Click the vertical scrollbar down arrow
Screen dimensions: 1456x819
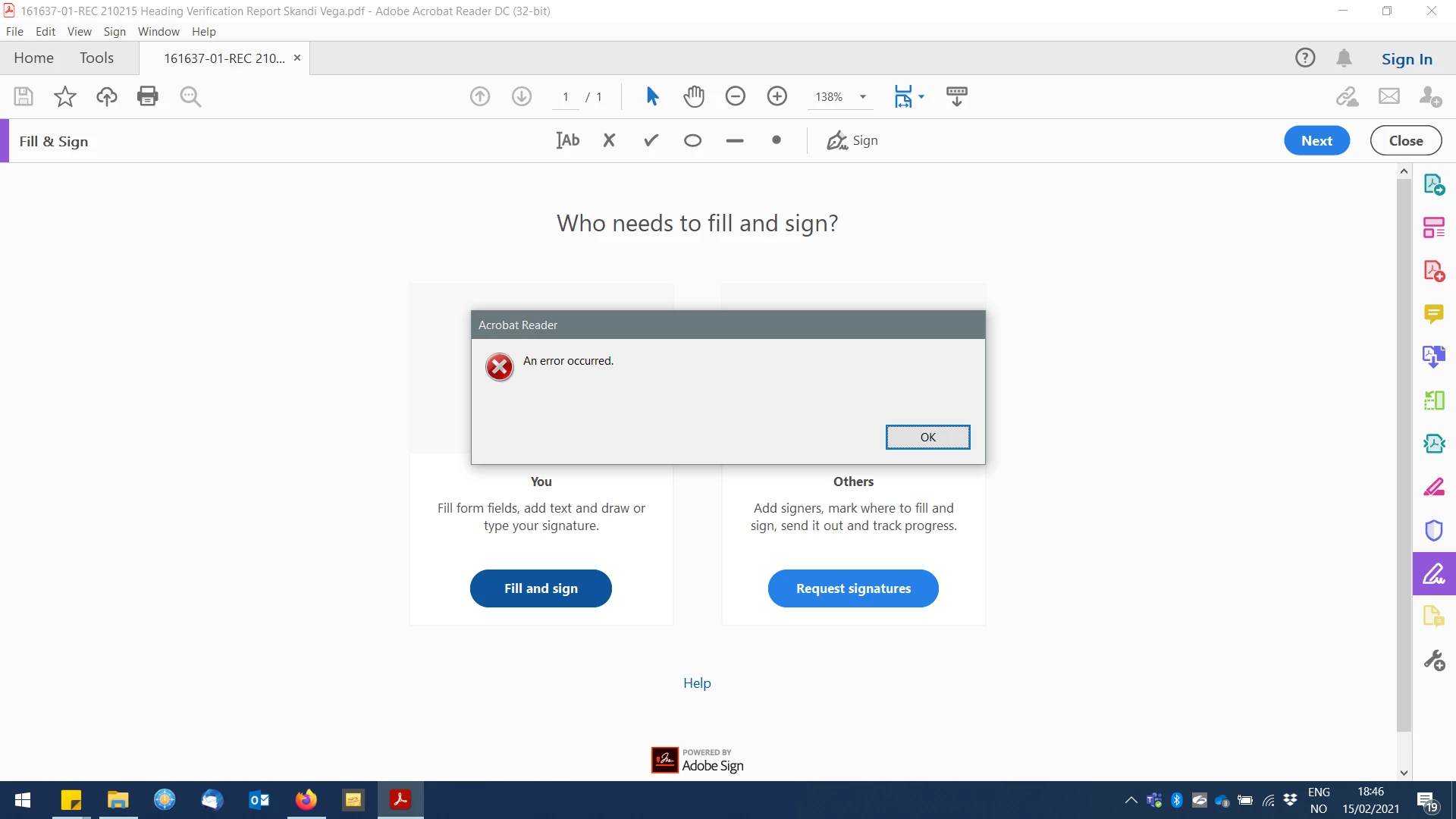point(1404,773)
